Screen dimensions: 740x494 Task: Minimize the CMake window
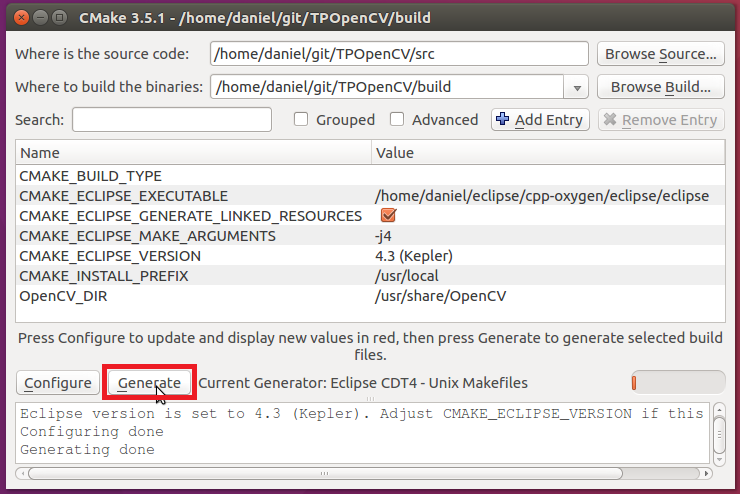coord(41,18)
